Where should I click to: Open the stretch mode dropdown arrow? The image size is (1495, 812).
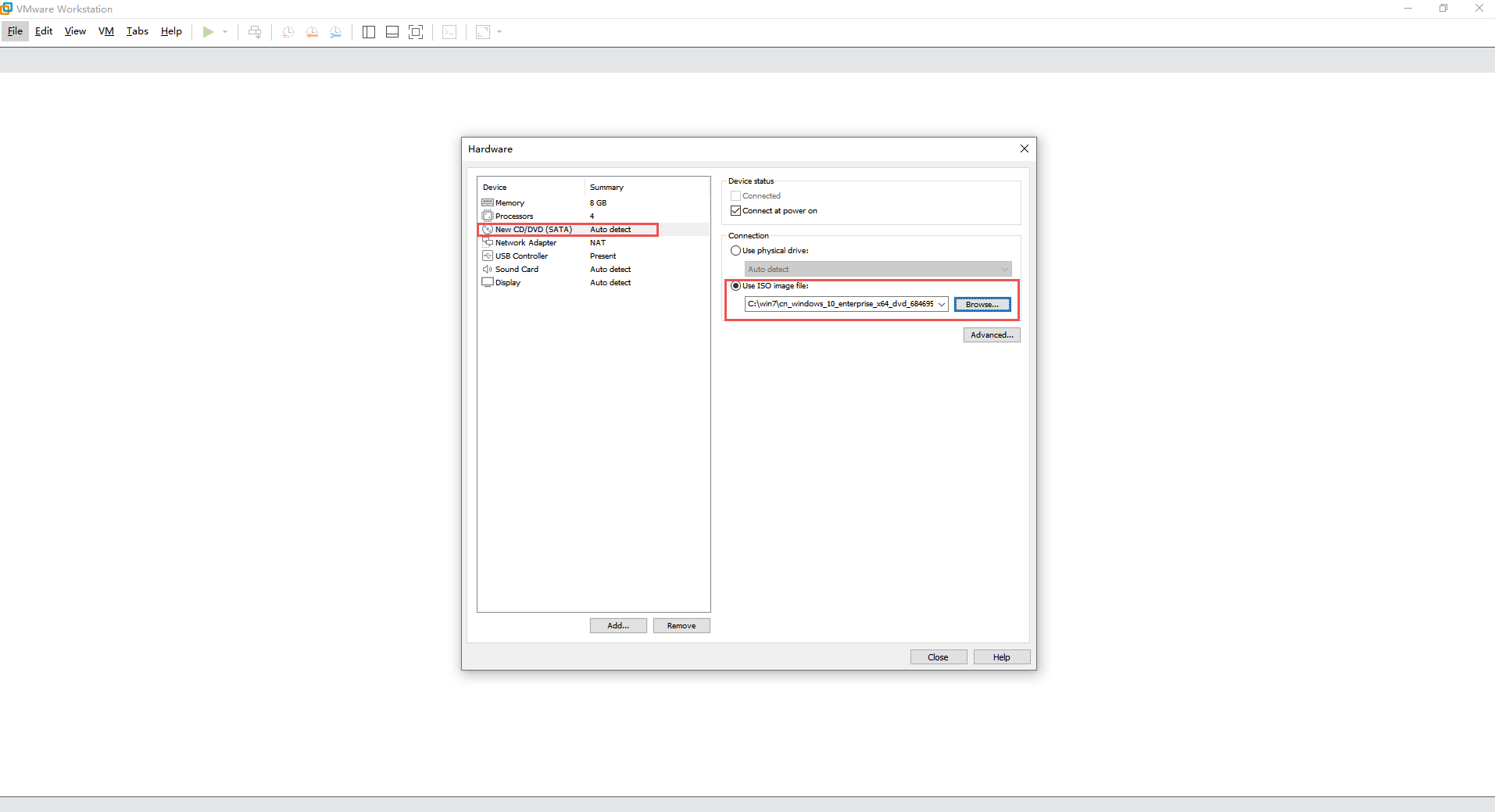499,32
